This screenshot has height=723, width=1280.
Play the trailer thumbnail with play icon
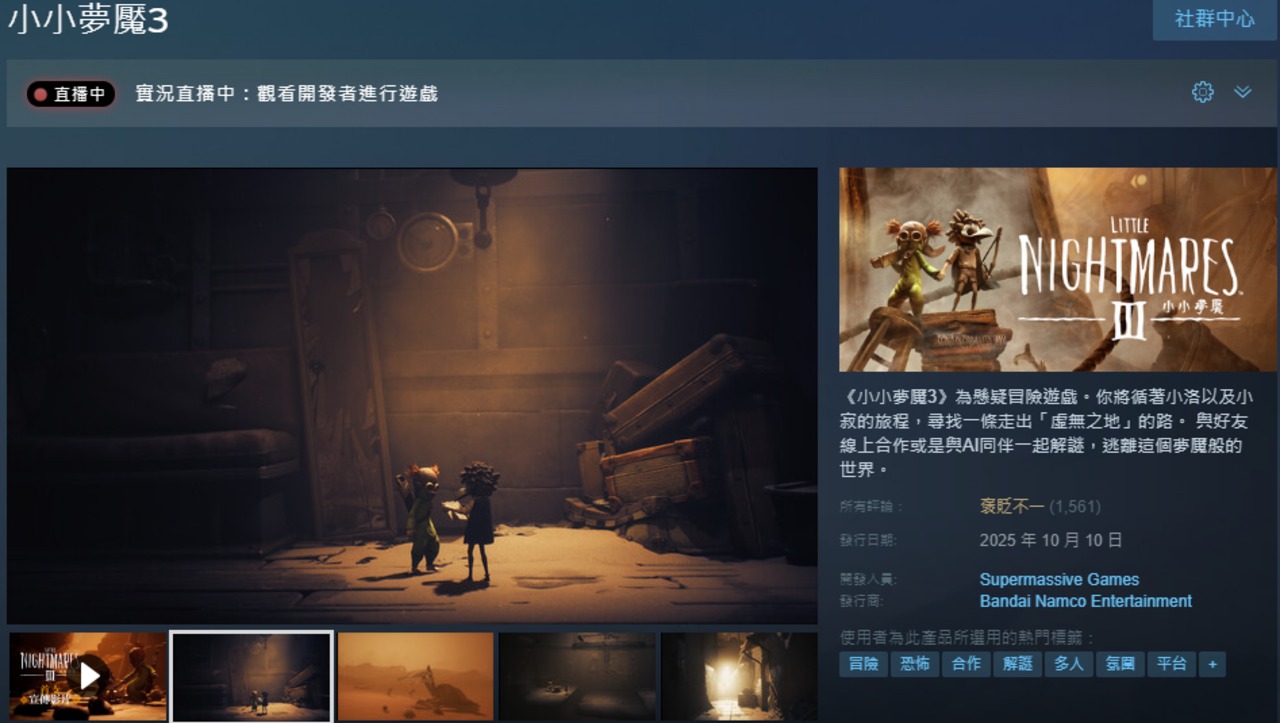coord(88,676)
